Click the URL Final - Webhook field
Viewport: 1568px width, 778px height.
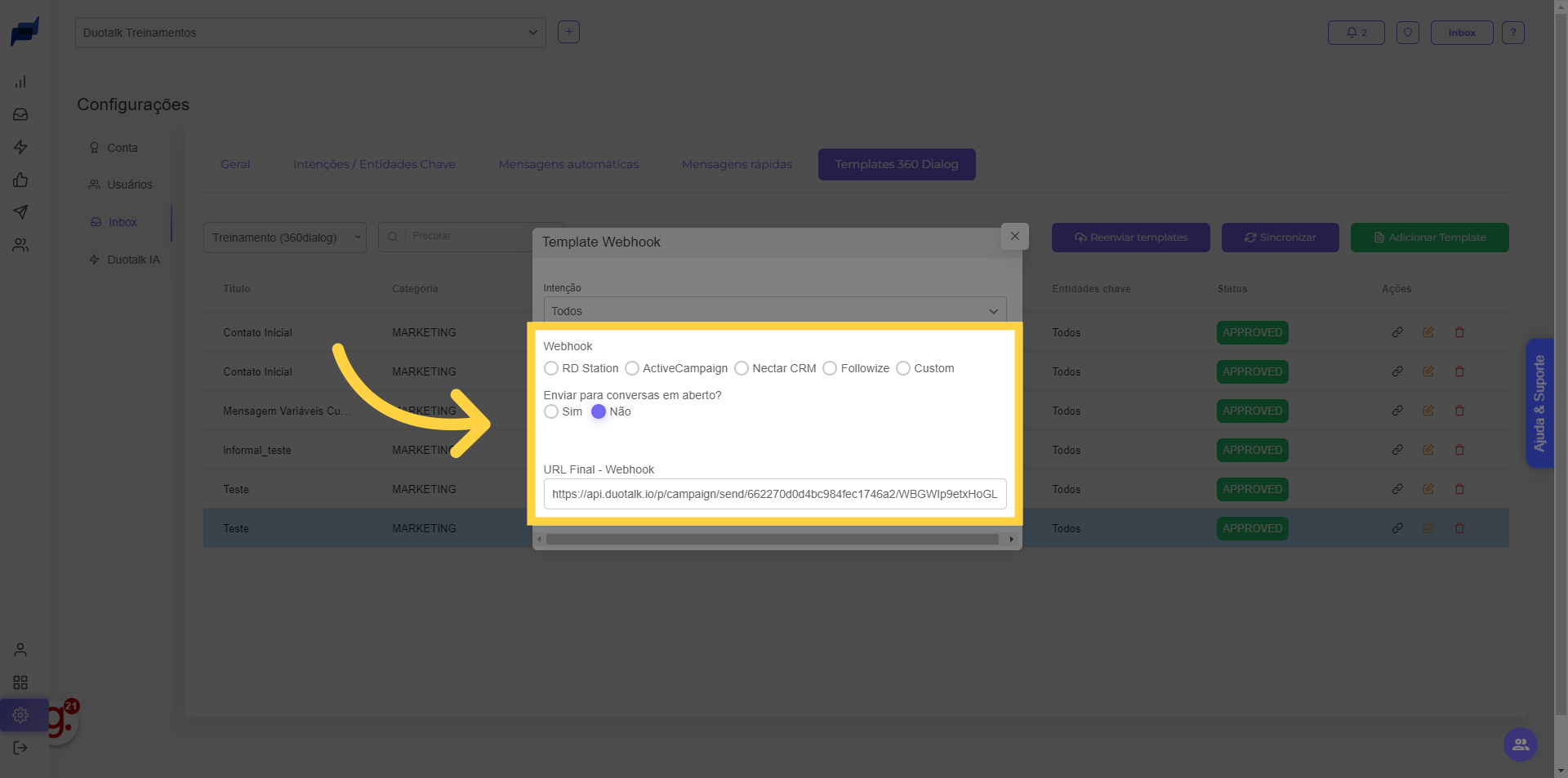pyautogui.click(x=774, y=494)
